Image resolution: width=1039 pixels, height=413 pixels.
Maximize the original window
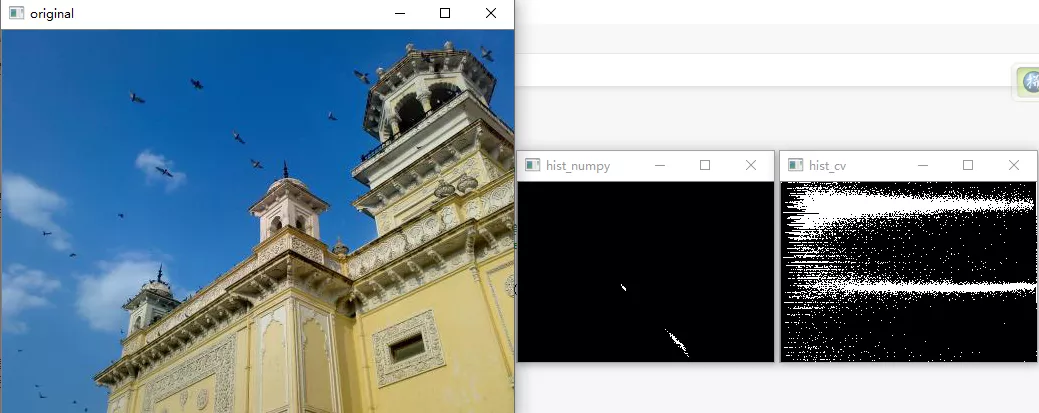coord(445,13)
